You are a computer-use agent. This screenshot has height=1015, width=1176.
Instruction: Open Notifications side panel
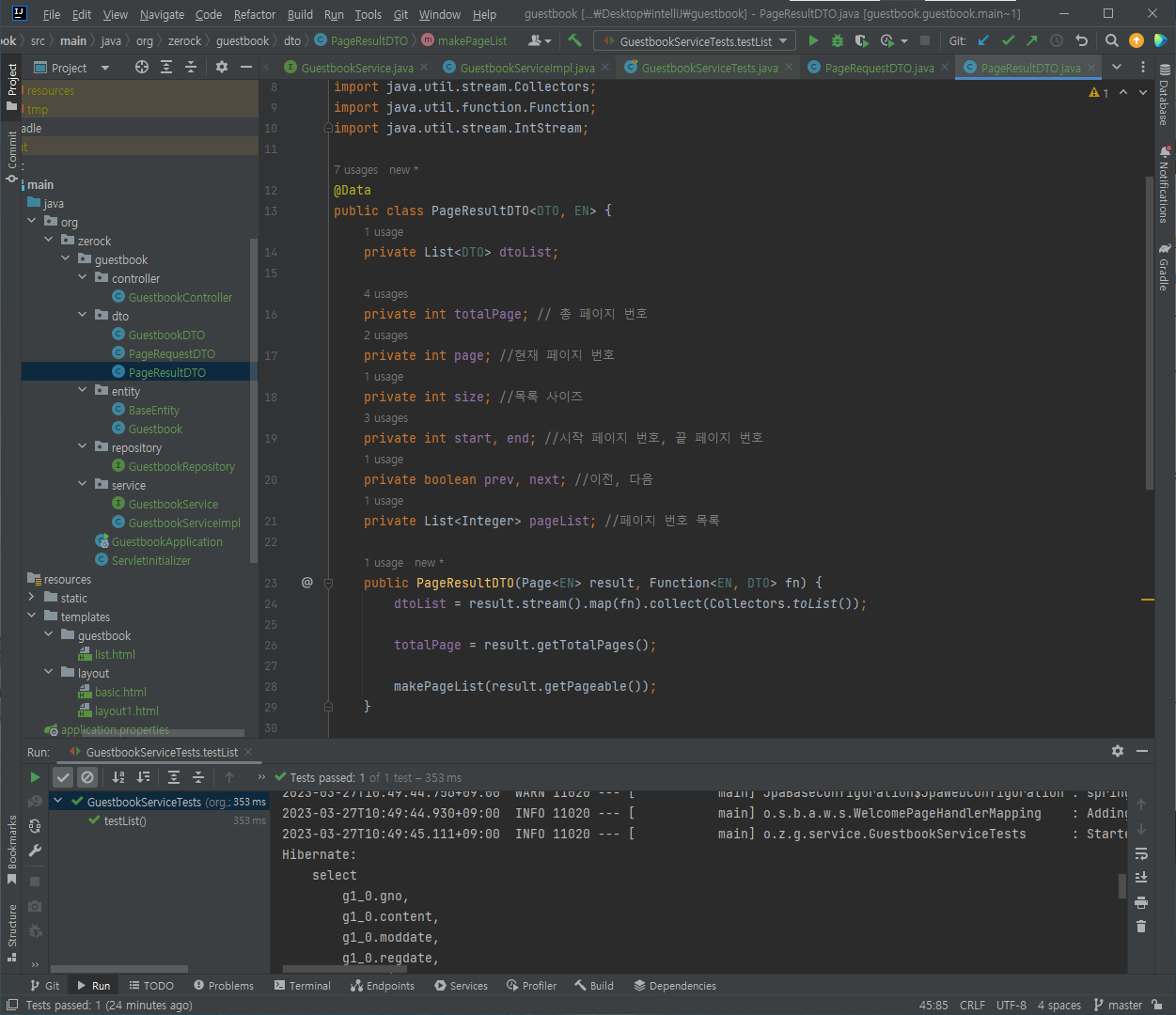pos(1165,185)
